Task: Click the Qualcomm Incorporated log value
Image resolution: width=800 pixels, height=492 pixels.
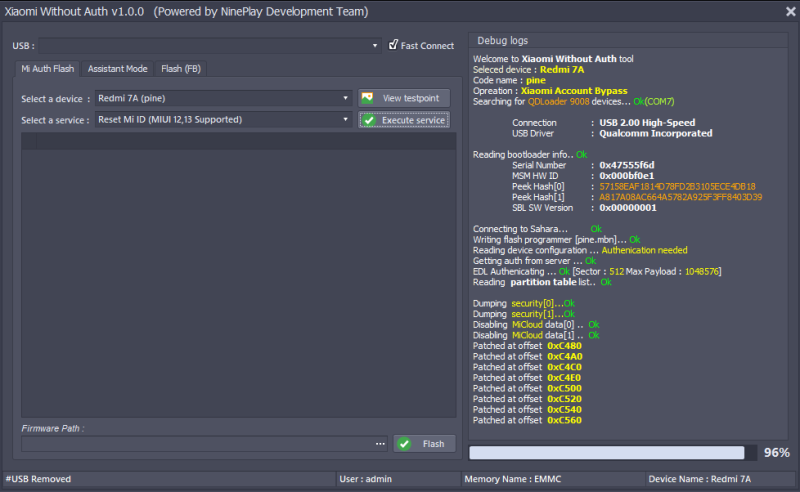Action: click(x=656, y=133)
